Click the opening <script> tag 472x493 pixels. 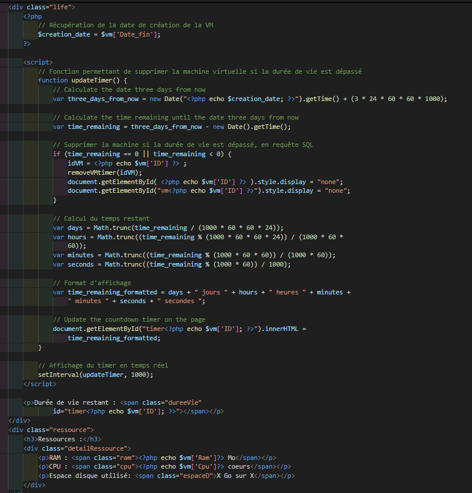coord(38,62)
